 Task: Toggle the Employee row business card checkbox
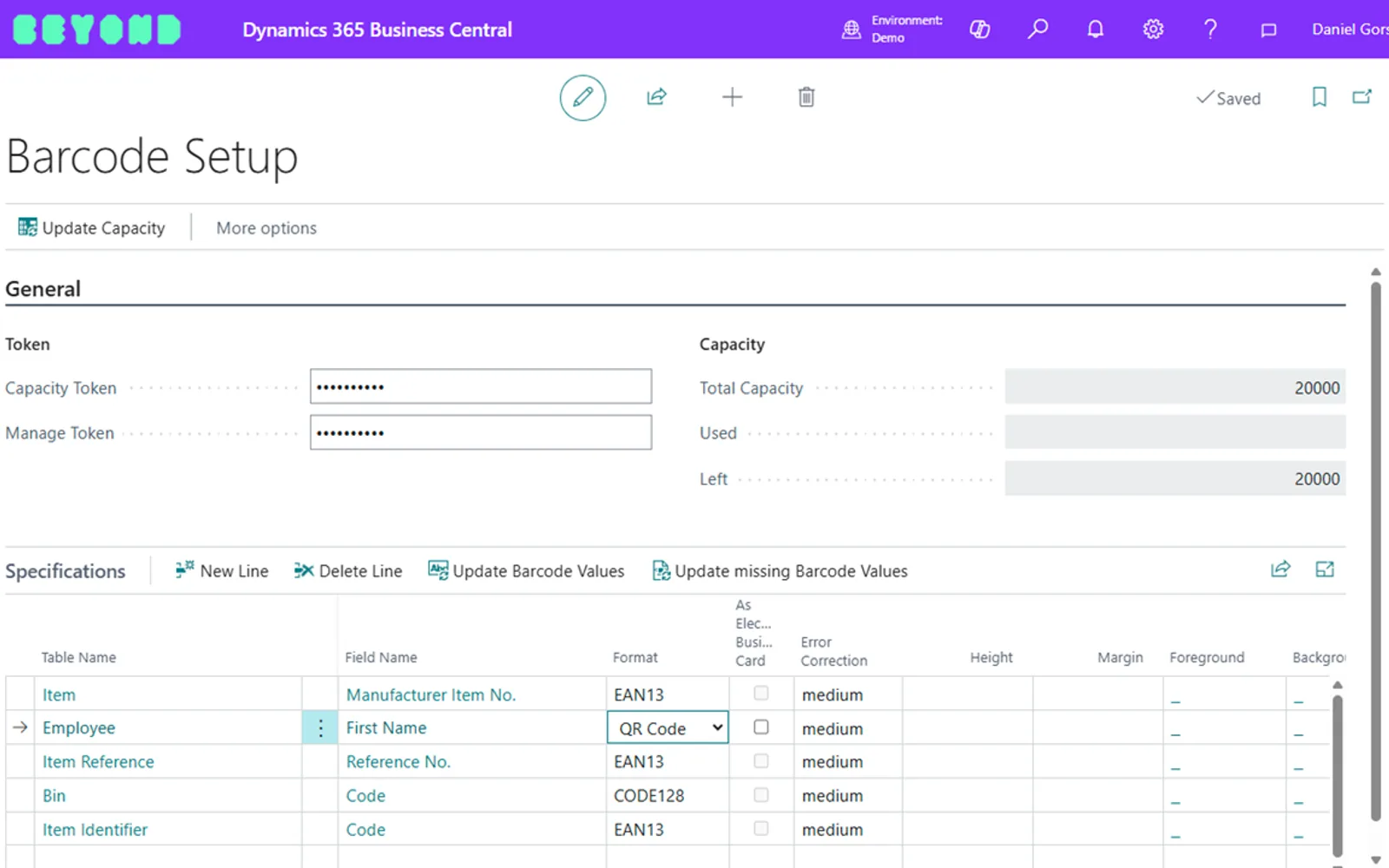(x=761, y=727)
